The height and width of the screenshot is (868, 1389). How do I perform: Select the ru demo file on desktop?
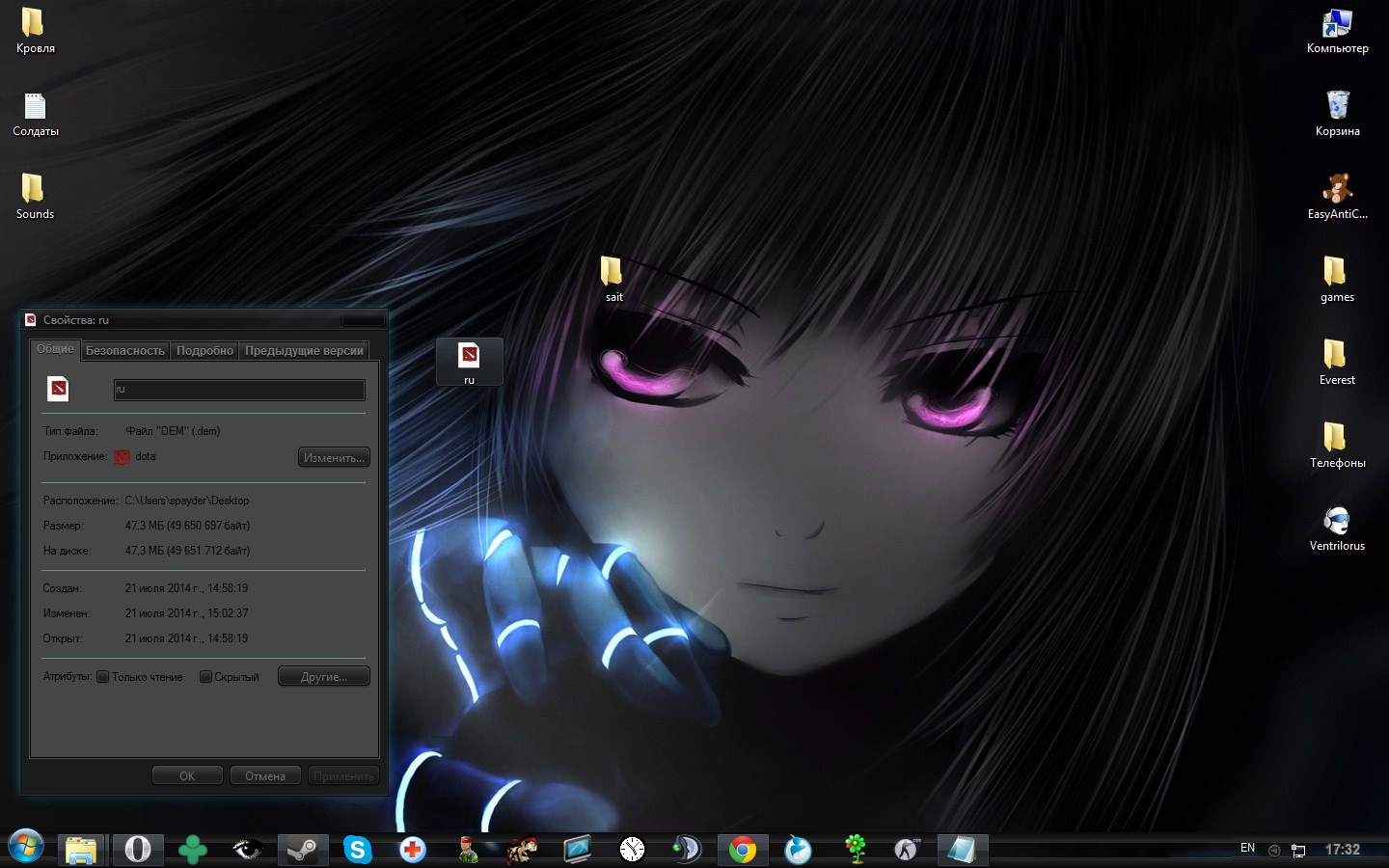[469, 362]
